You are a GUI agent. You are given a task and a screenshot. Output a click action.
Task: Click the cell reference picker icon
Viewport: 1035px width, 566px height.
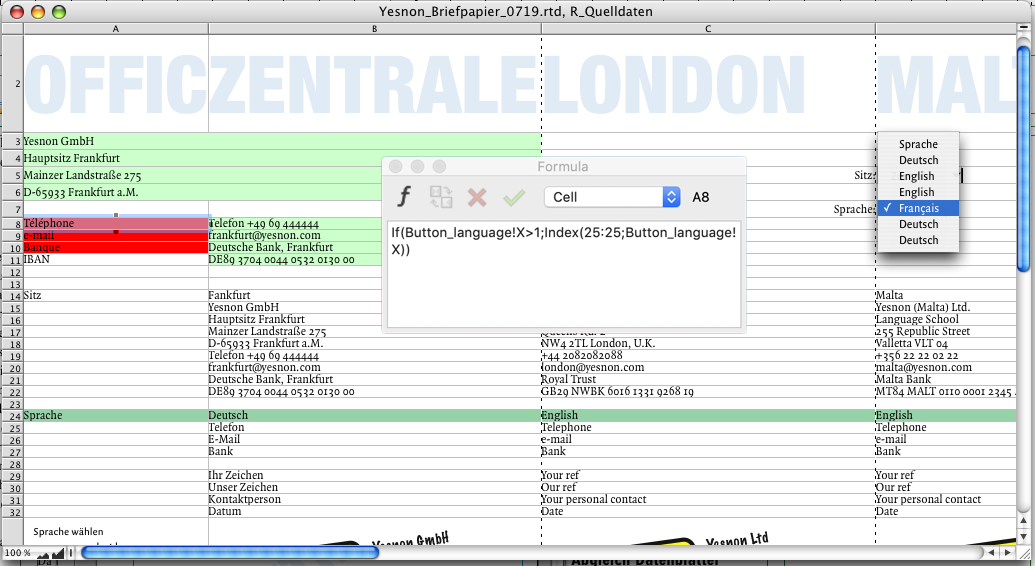pos(441,197)
